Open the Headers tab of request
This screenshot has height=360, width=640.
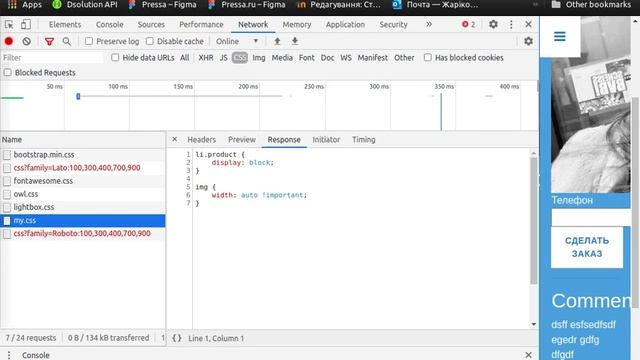[202, 140]
